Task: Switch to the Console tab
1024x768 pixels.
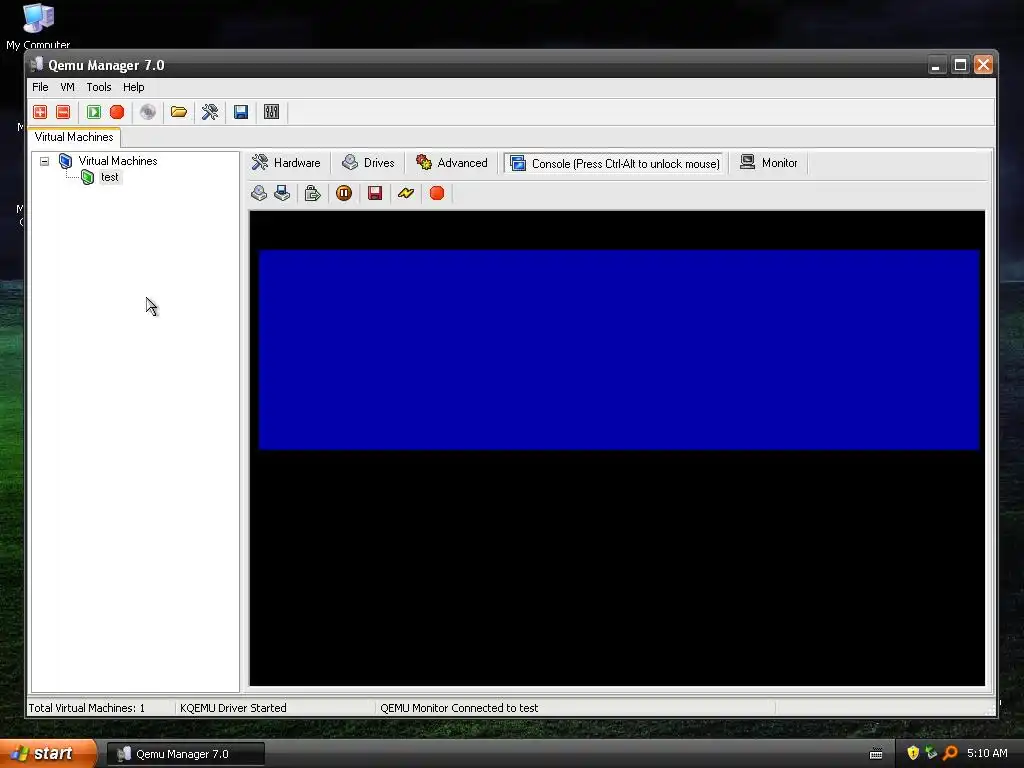Action: [x=615, y=163]
